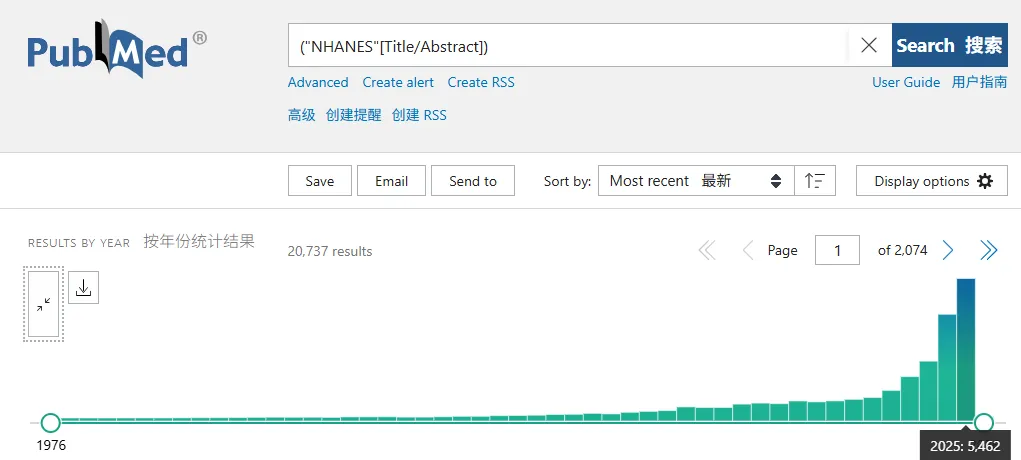Click the 1976 start year slider handle
Screen dimensions: 1021x460
[50, 423]
